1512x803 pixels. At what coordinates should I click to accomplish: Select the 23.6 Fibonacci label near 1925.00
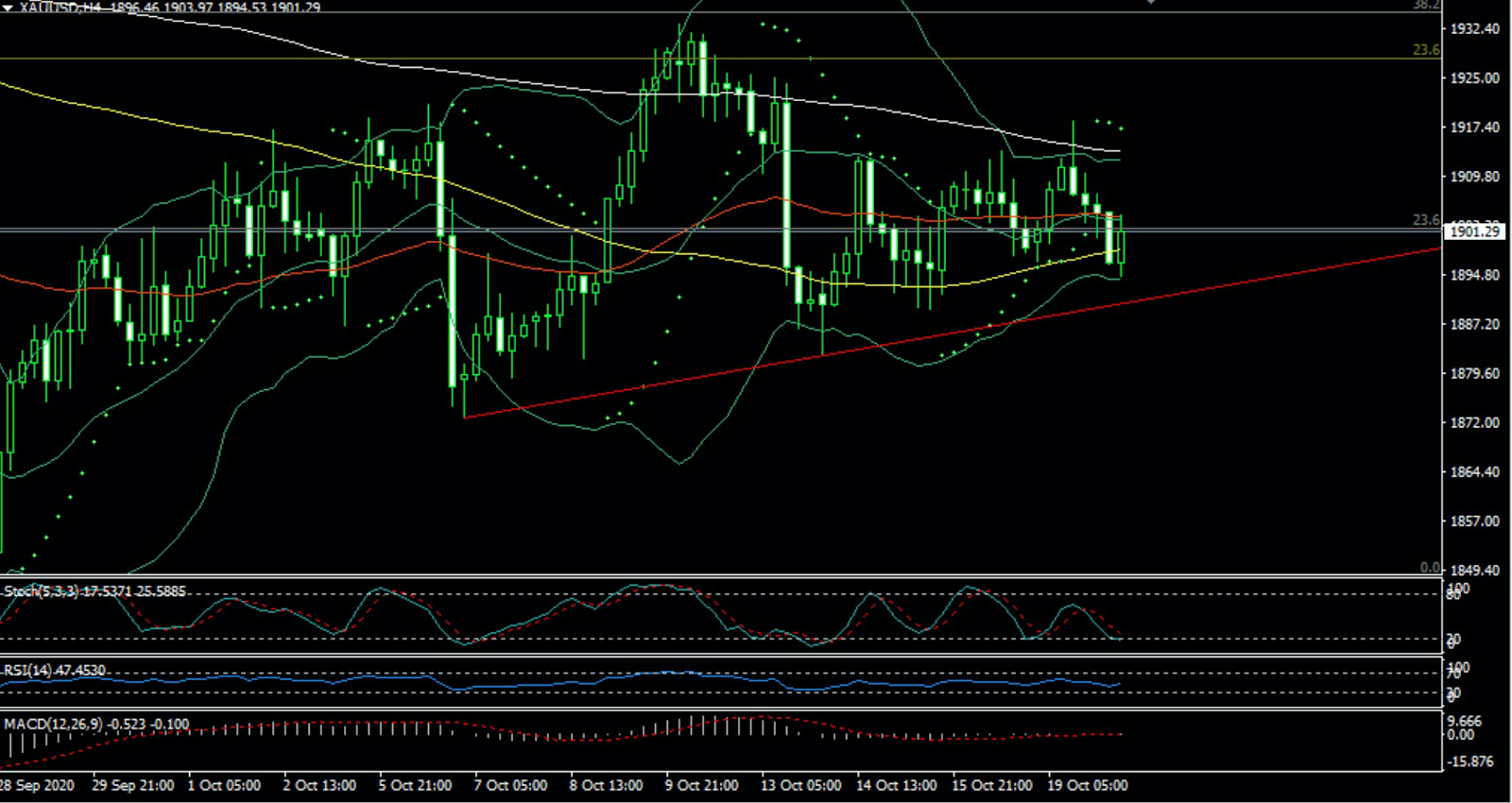click(1426, 50)
